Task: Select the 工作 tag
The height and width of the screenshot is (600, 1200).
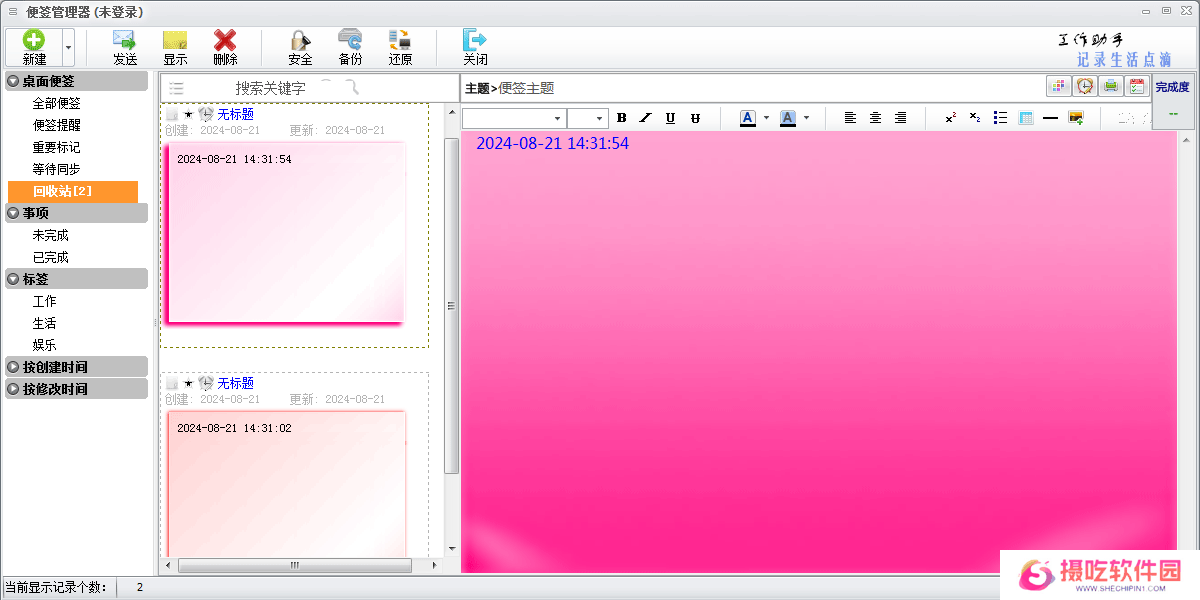Action: coord(44,301)
